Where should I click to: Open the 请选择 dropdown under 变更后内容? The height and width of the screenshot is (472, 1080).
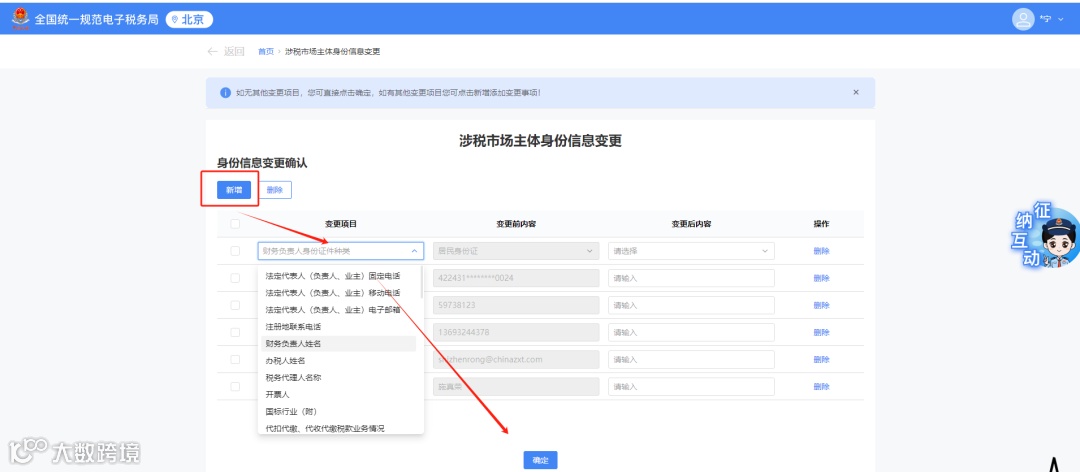tap(691, 251)
